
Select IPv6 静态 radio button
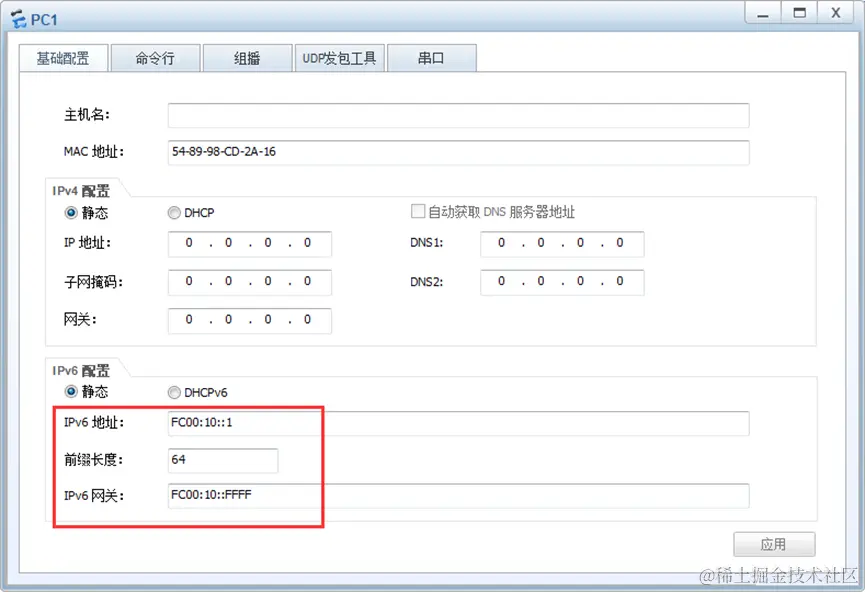pos(71,392)
